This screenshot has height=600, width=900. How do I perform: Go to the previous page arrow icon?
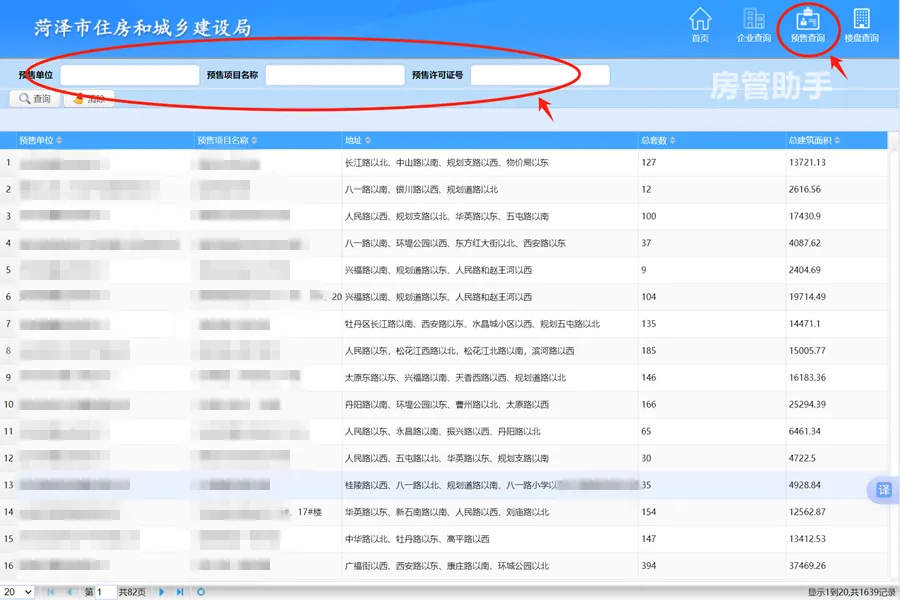[x=69, y=592]
